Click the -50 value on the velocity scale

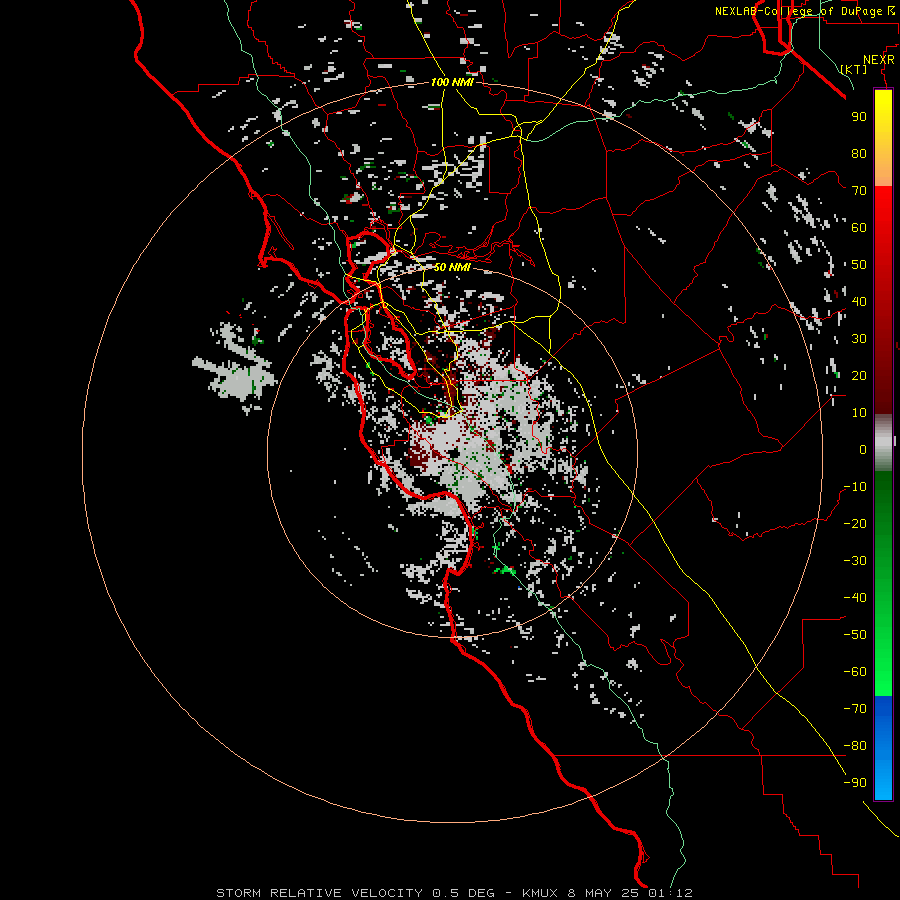855,635
